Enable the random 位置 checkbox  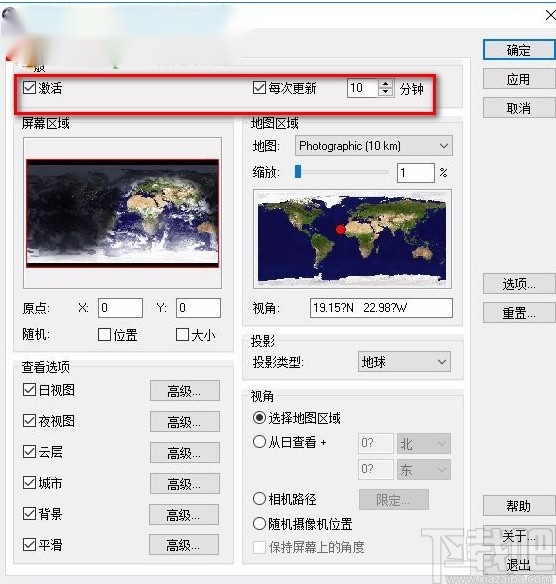coord(105,334)
